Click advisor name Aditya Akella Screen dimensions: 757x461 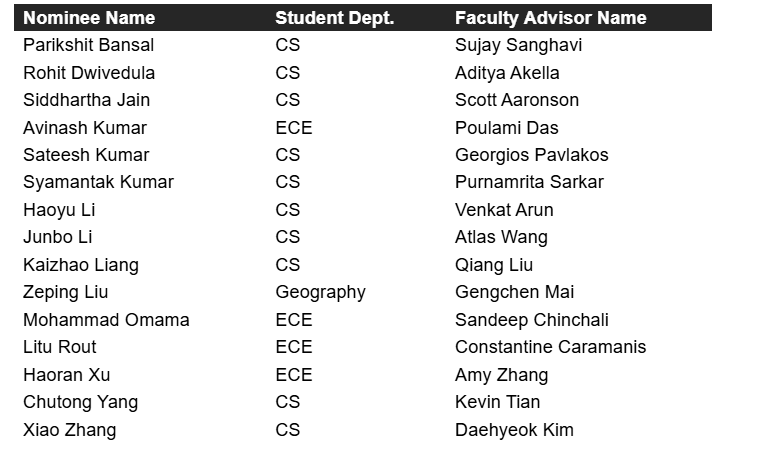(507, 73)
